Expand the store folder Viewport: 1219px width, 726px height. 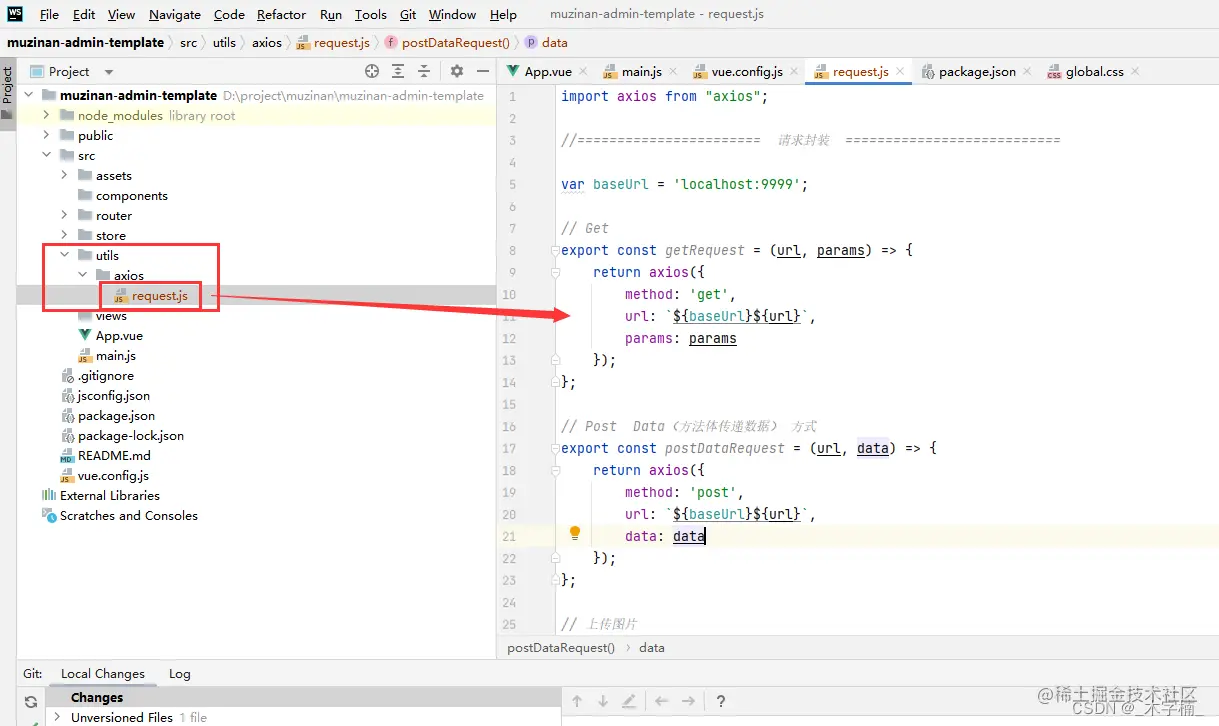[x=64, y=235]
